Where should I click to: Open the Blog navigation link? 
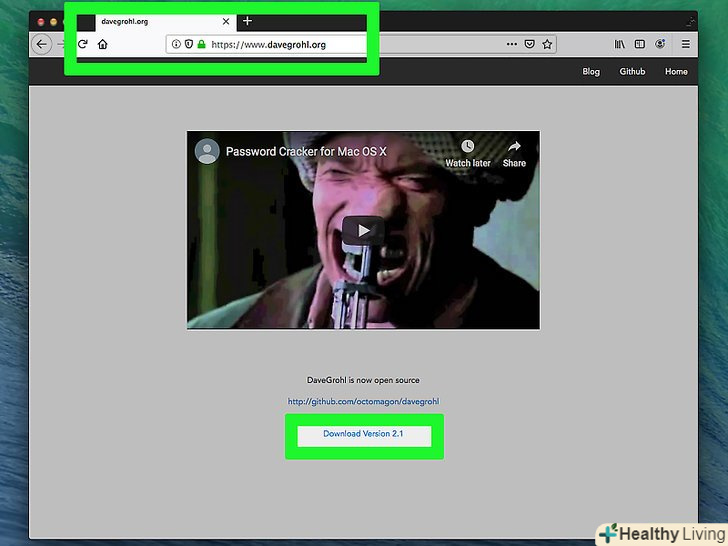pyautogui.click(x=591, y=72)
